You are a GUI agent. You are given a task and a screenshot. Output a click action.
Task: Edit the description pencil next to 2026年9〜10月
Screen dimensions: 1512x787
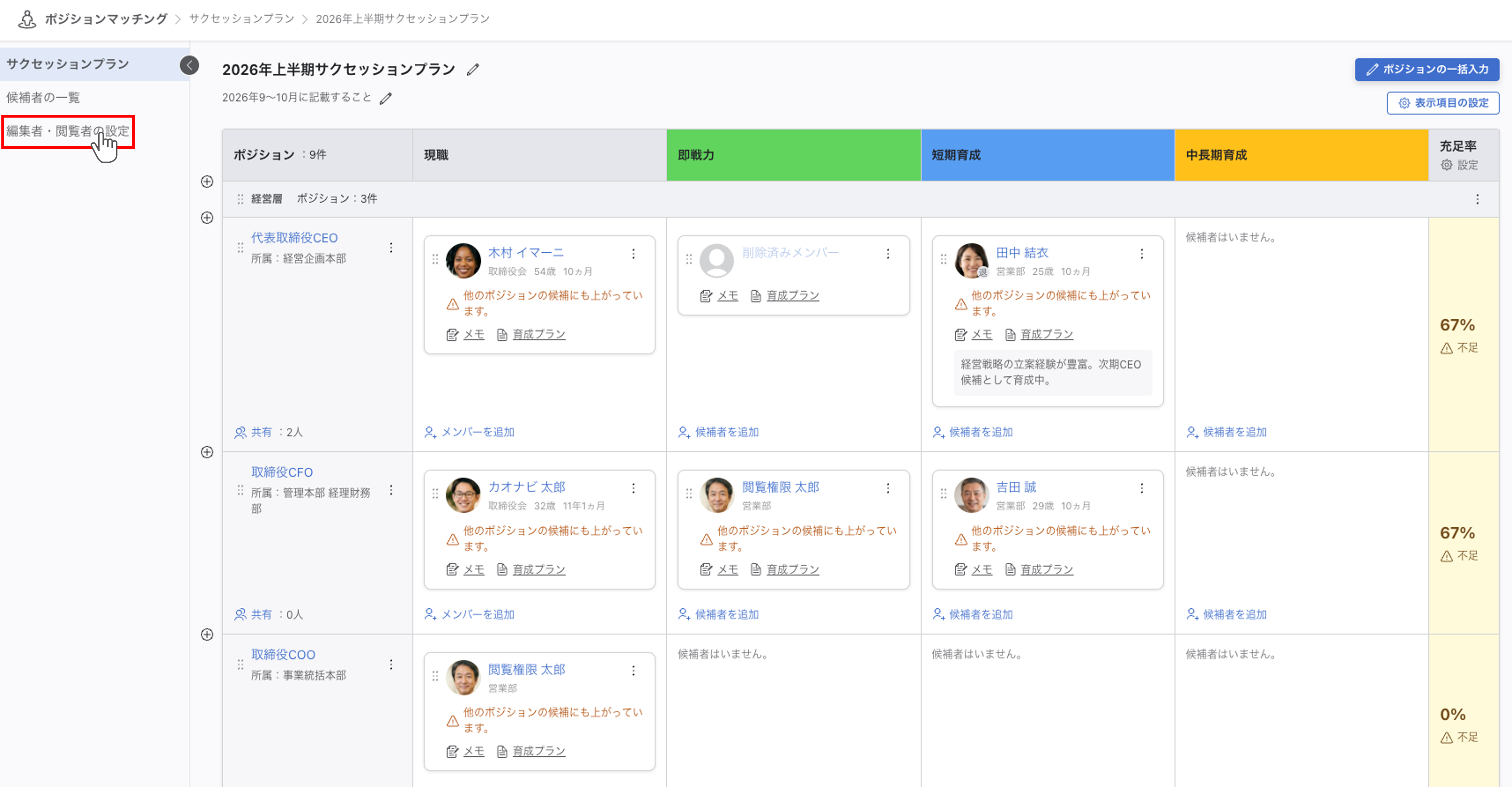tap(385, 98)
